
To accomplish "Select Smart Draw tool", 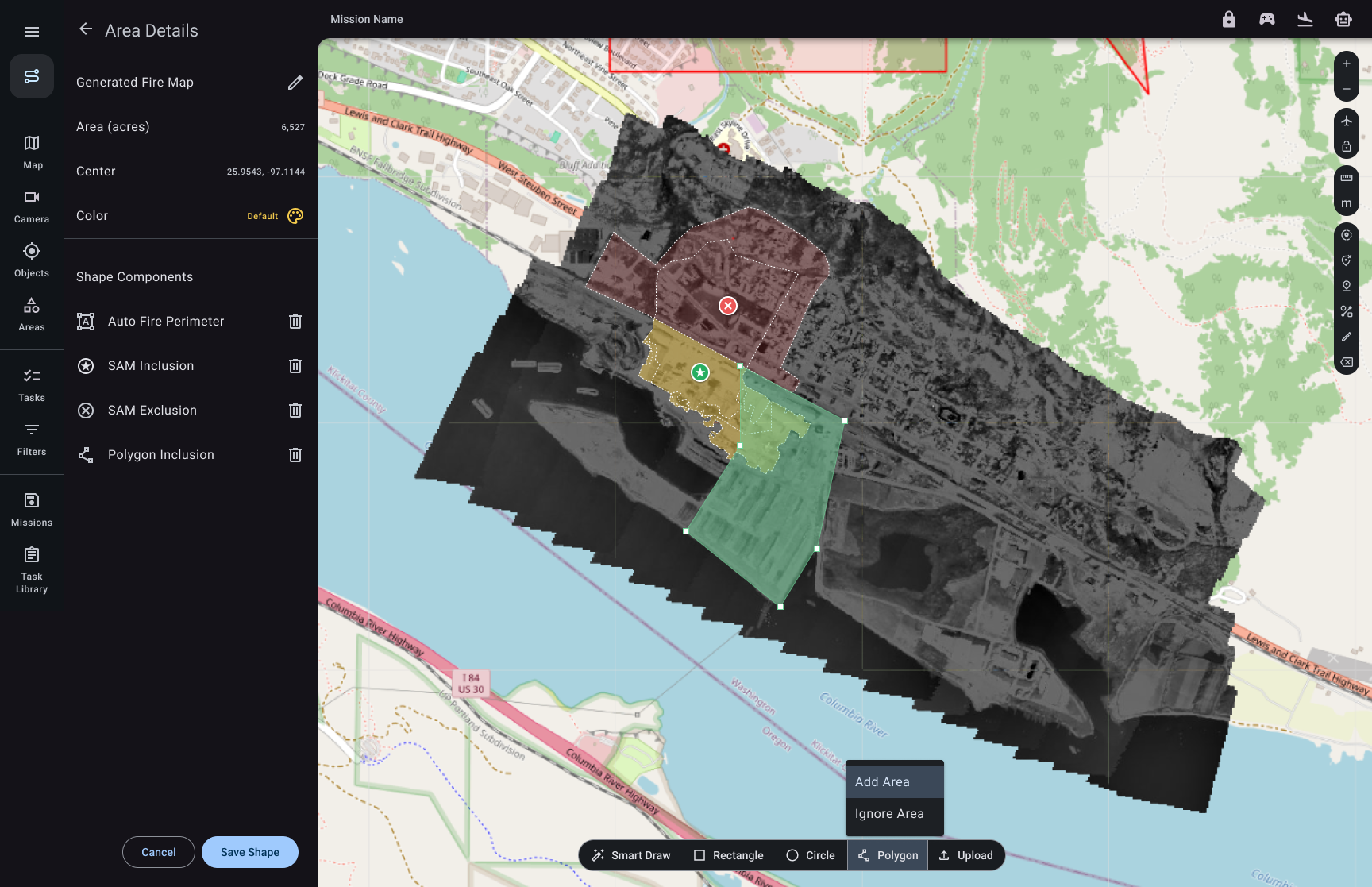I will [630, 855].
